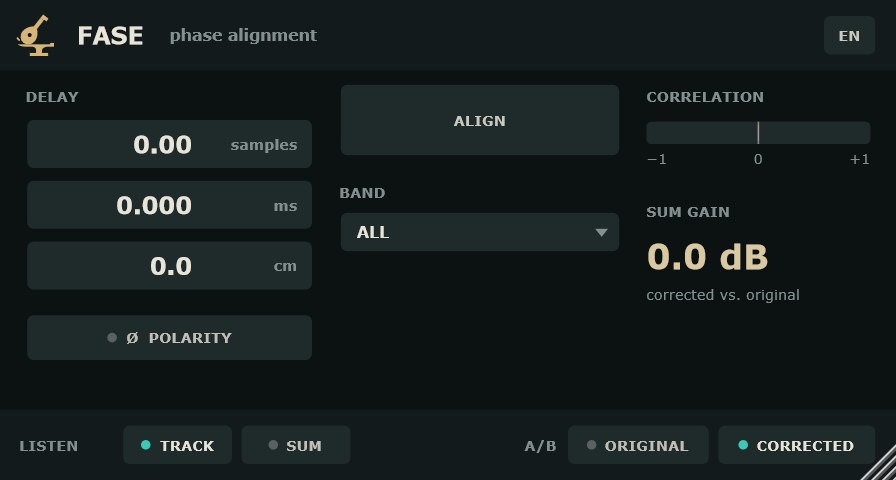The width and height of the screenshot is (896, 480).
Task: Select SUM listen mode
Action: 295,445
